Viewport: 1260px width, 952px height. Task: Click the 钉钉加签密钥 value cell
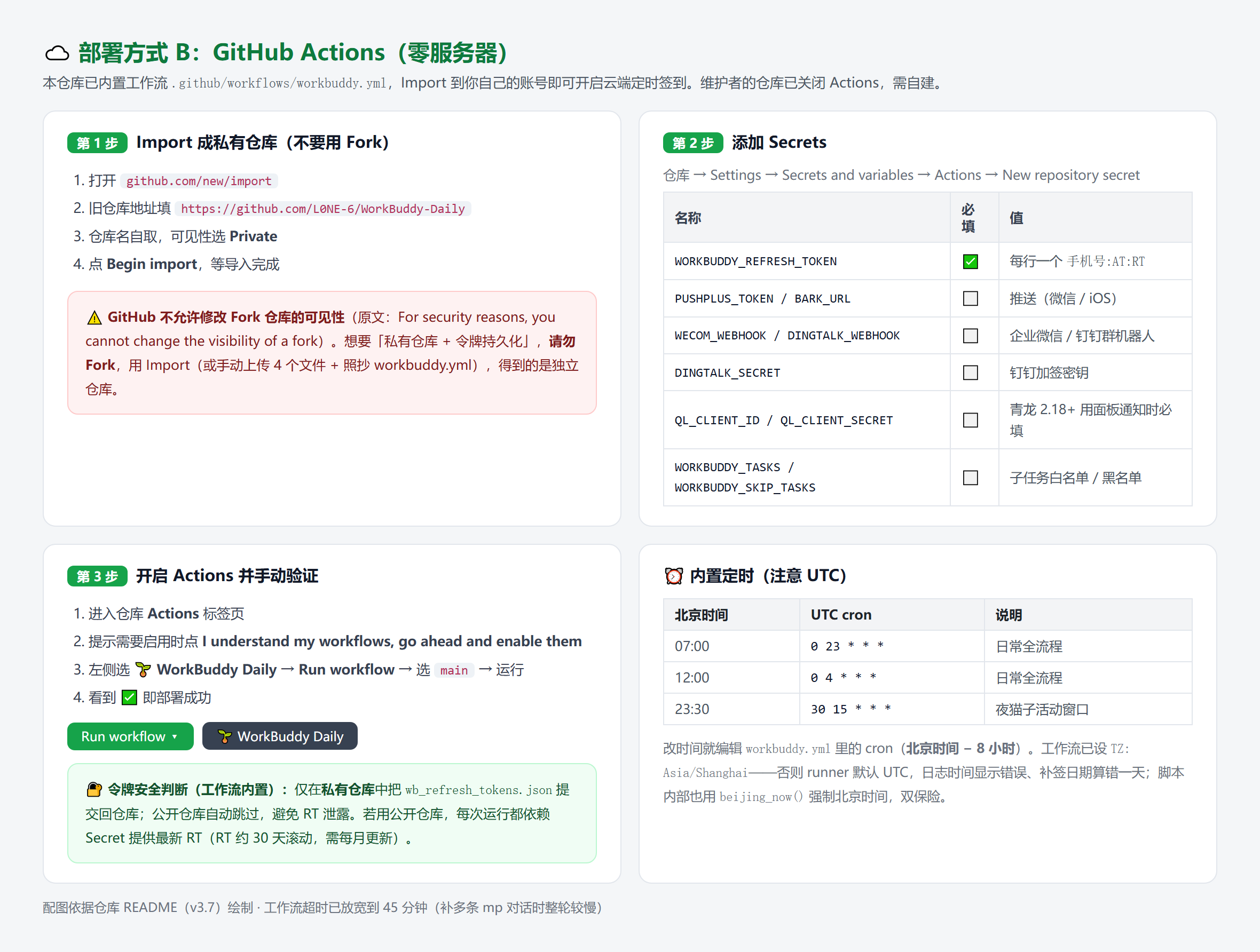1095,373
